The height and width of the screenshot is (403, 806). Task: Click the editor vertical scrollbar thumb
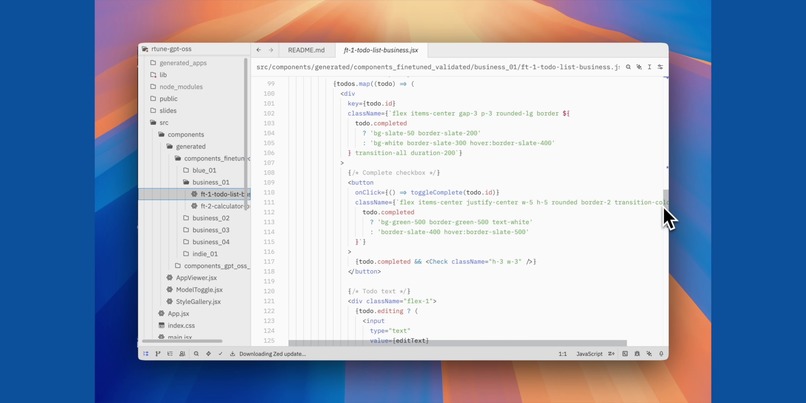coord(666,198)
